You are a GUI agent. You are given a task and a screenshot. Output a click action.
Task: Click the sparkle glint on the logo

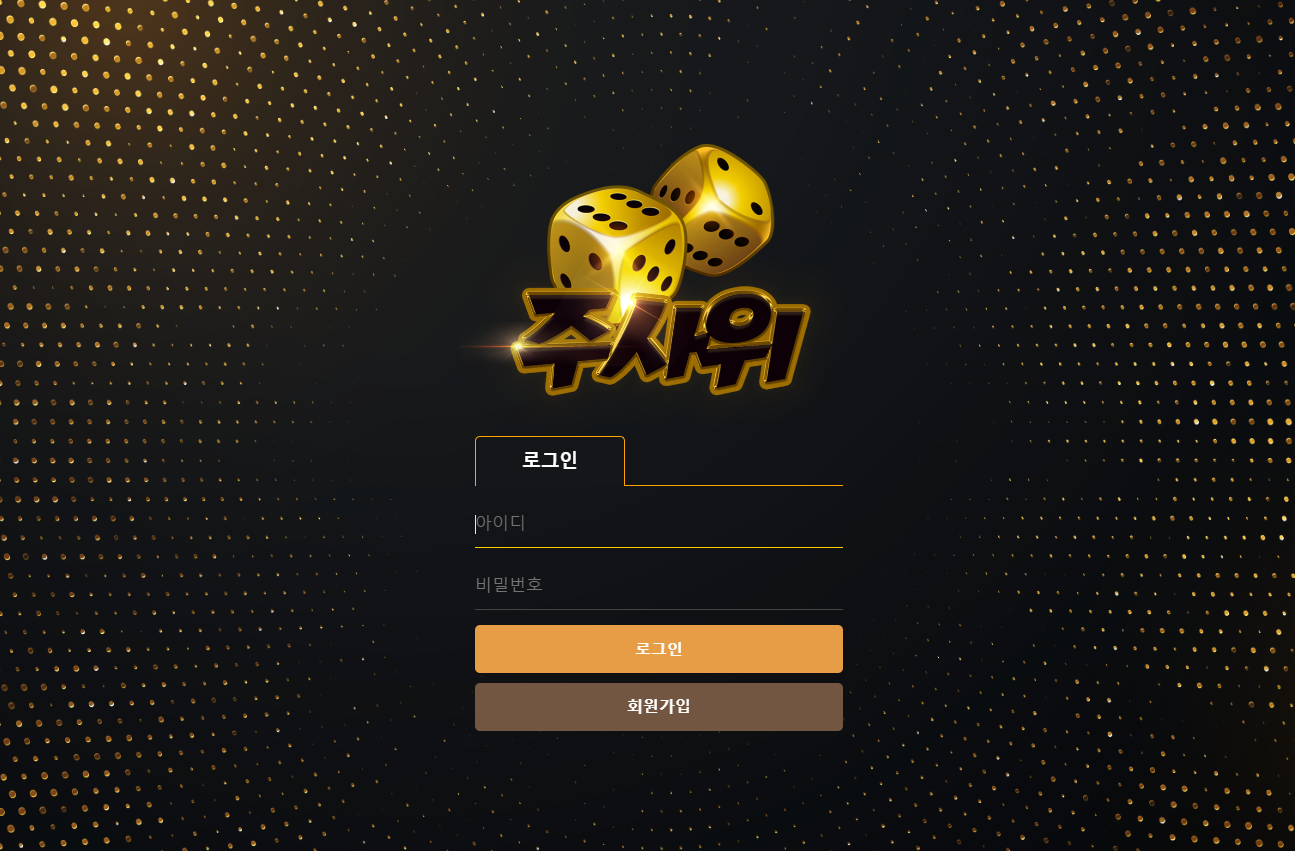click(x=517, y=346)
